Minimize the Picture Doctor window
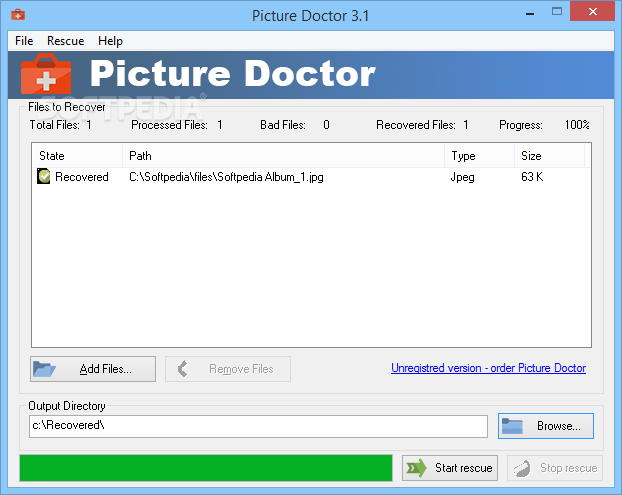Screen dimensions: 622x495 pos(530,12)
